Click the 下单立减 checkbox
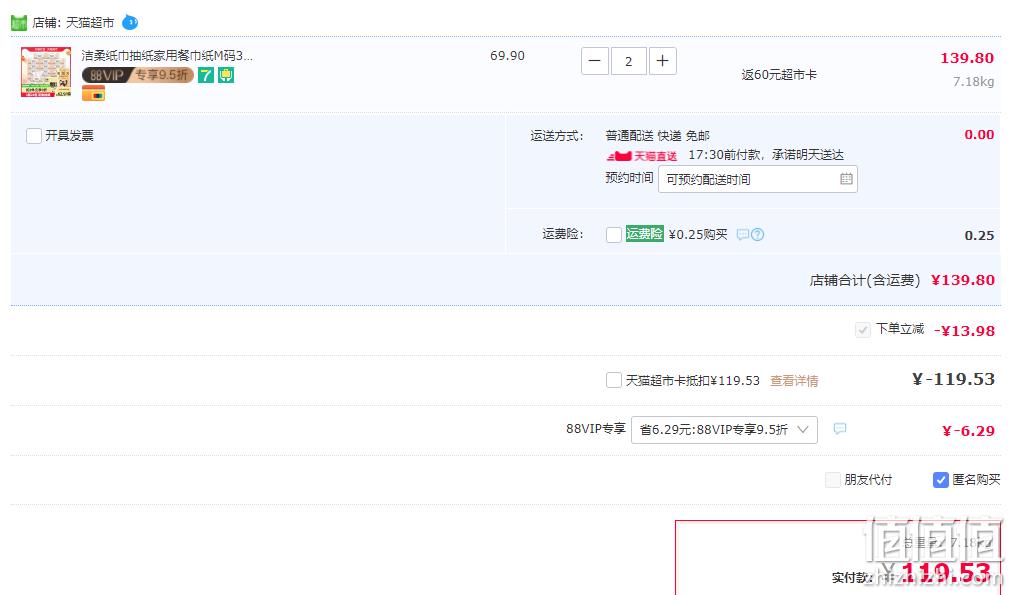Screen dimensions: 1013x595 click(862, 330)
